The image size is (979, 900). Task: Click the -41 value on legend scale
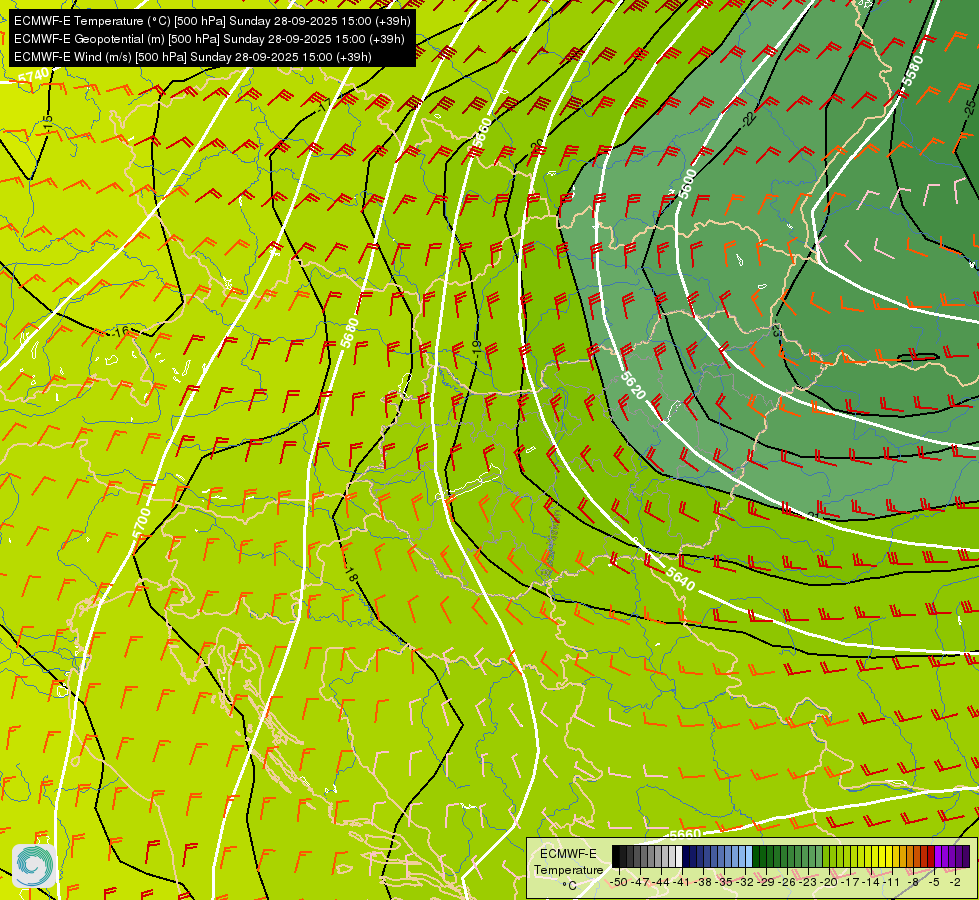pyautogui.click(x=683, y=882)
